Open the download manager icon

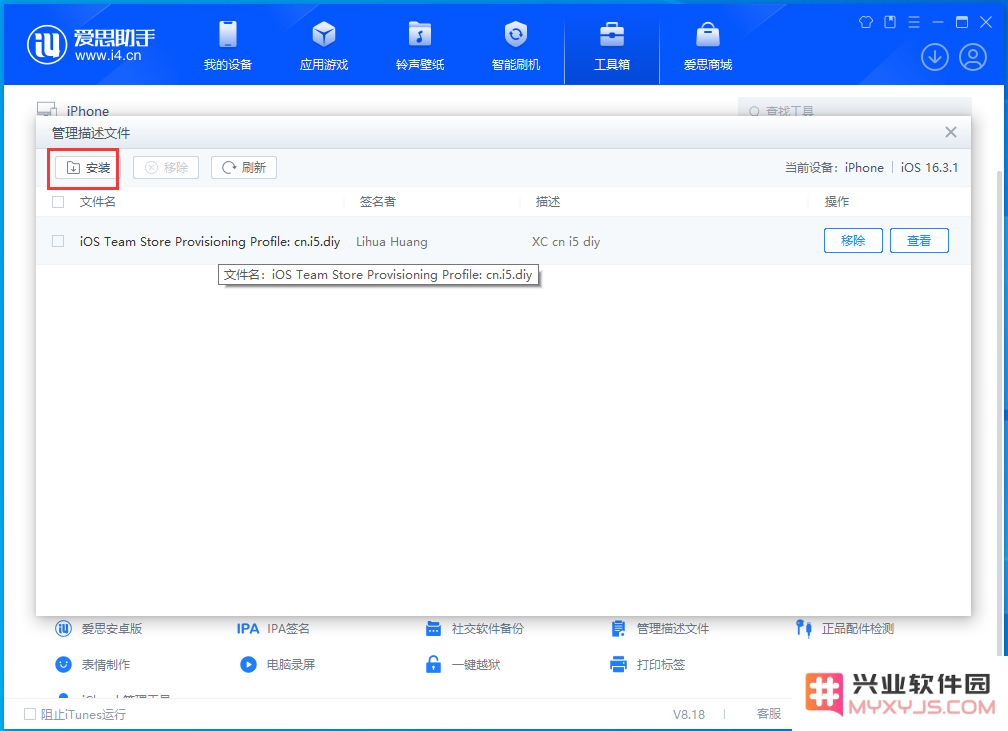click(935, 57)
